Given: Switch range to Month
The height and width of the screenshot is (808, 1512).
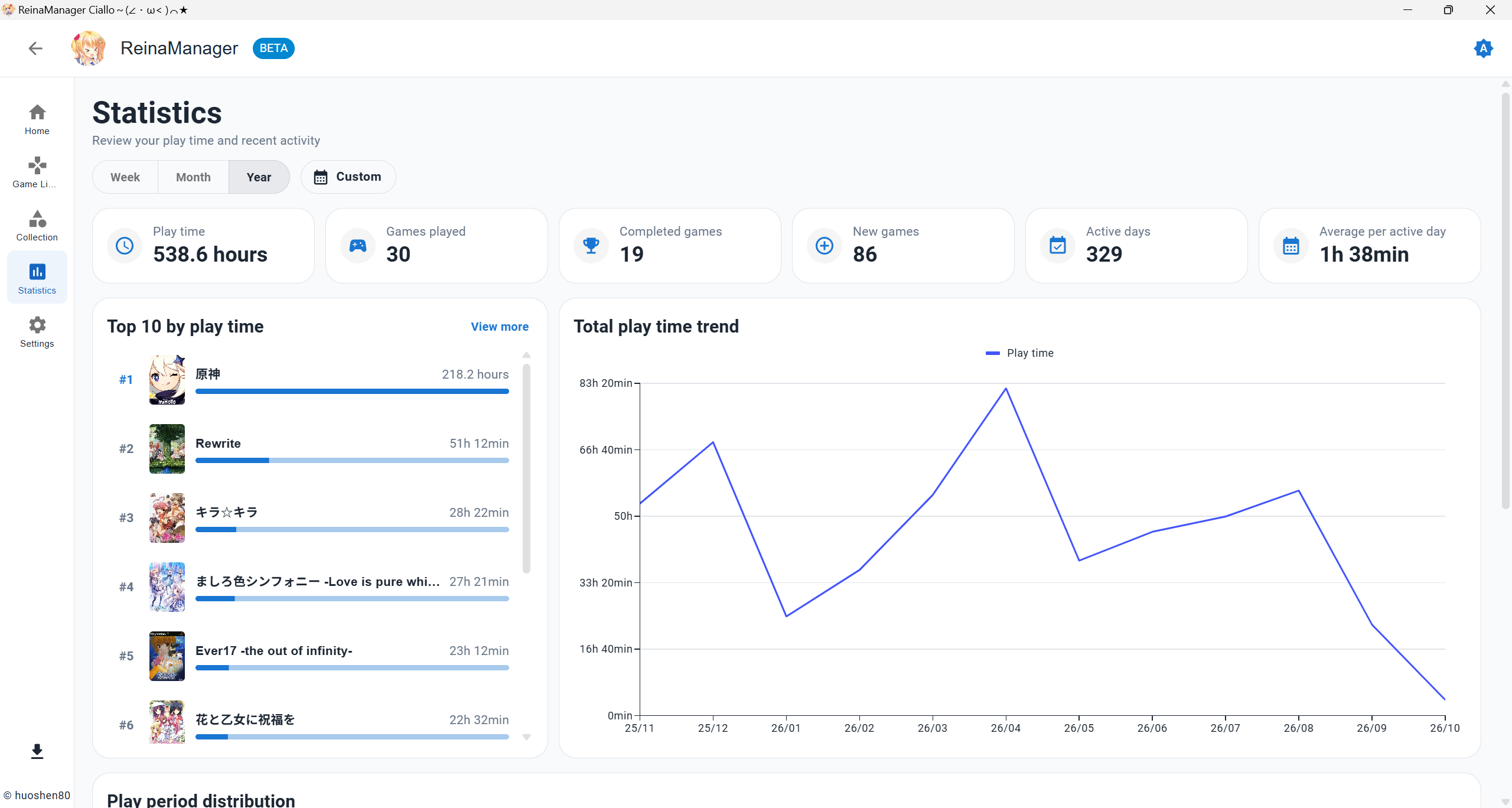Looking at the screenshot, I should (193, 177).
